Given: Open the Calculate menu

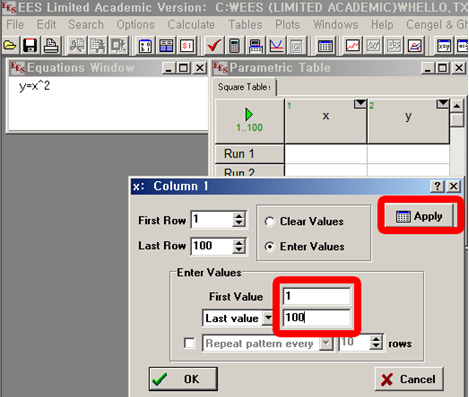Looking at the screenshot, I should (191, 25).
